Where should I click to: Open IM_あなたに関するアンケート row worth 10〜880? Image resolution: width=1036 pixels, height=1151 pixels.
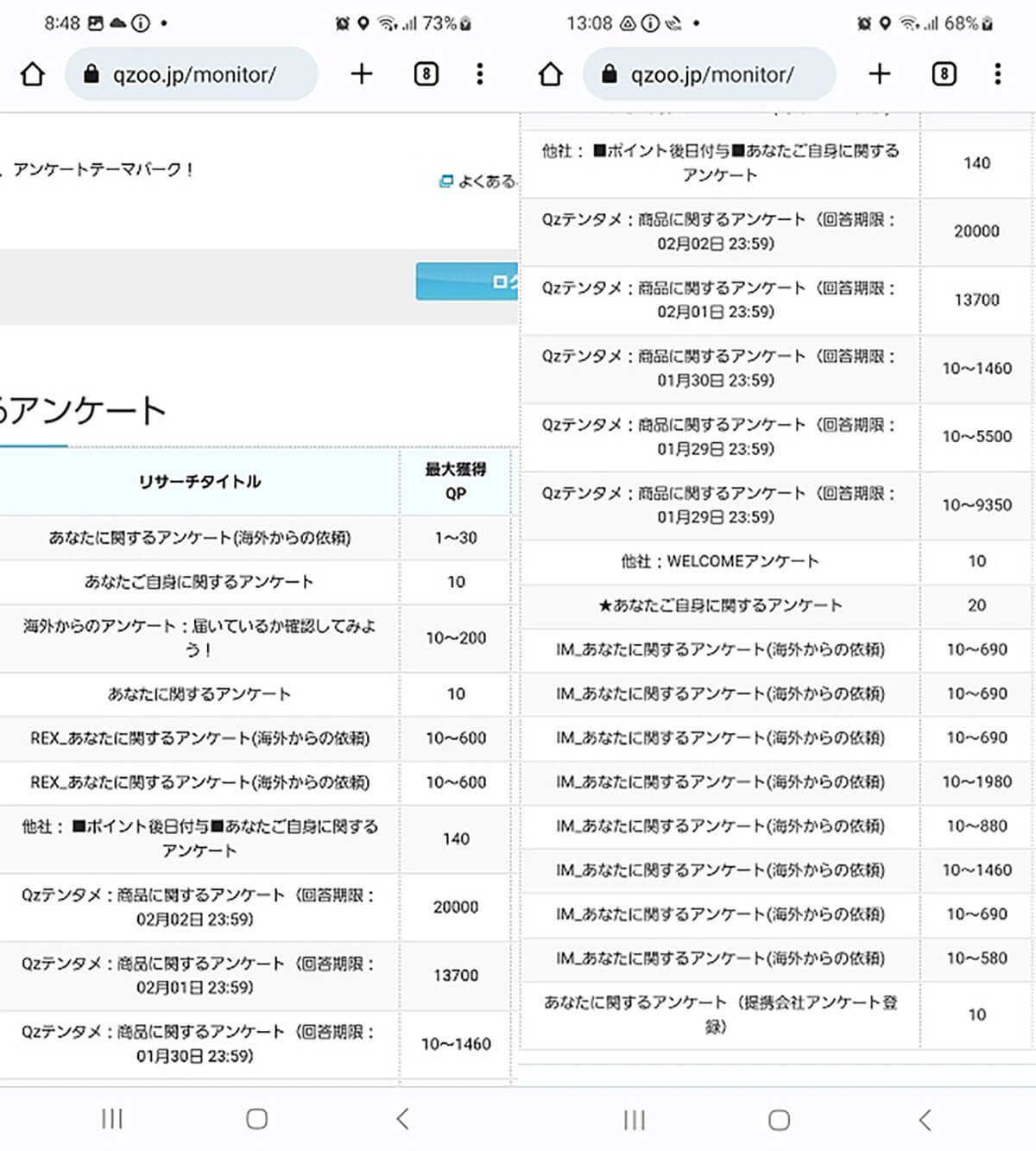coord(720,826)
